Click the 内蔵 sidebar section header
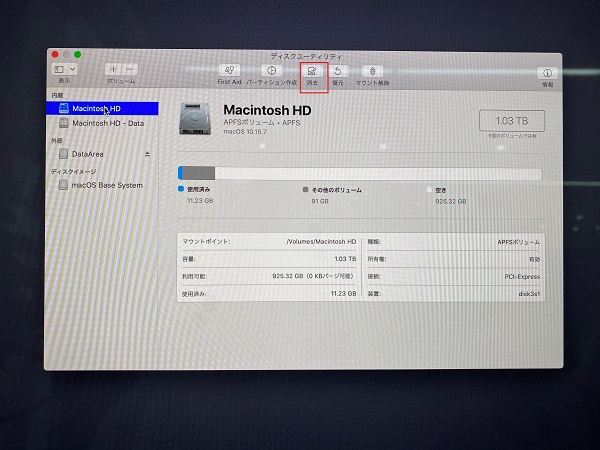 click(57, 95)
